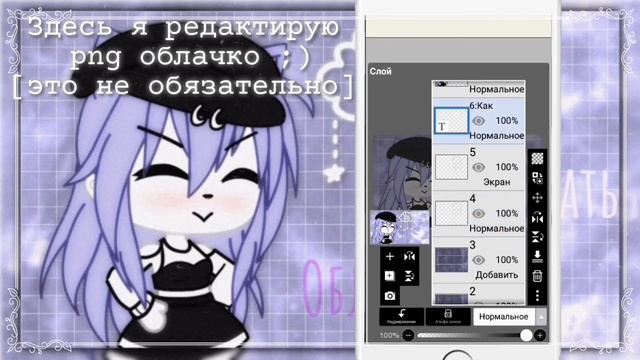The image size is (640, 360).
Task: Click the 100% opacity value of layer 4
Action: (507, 213)
